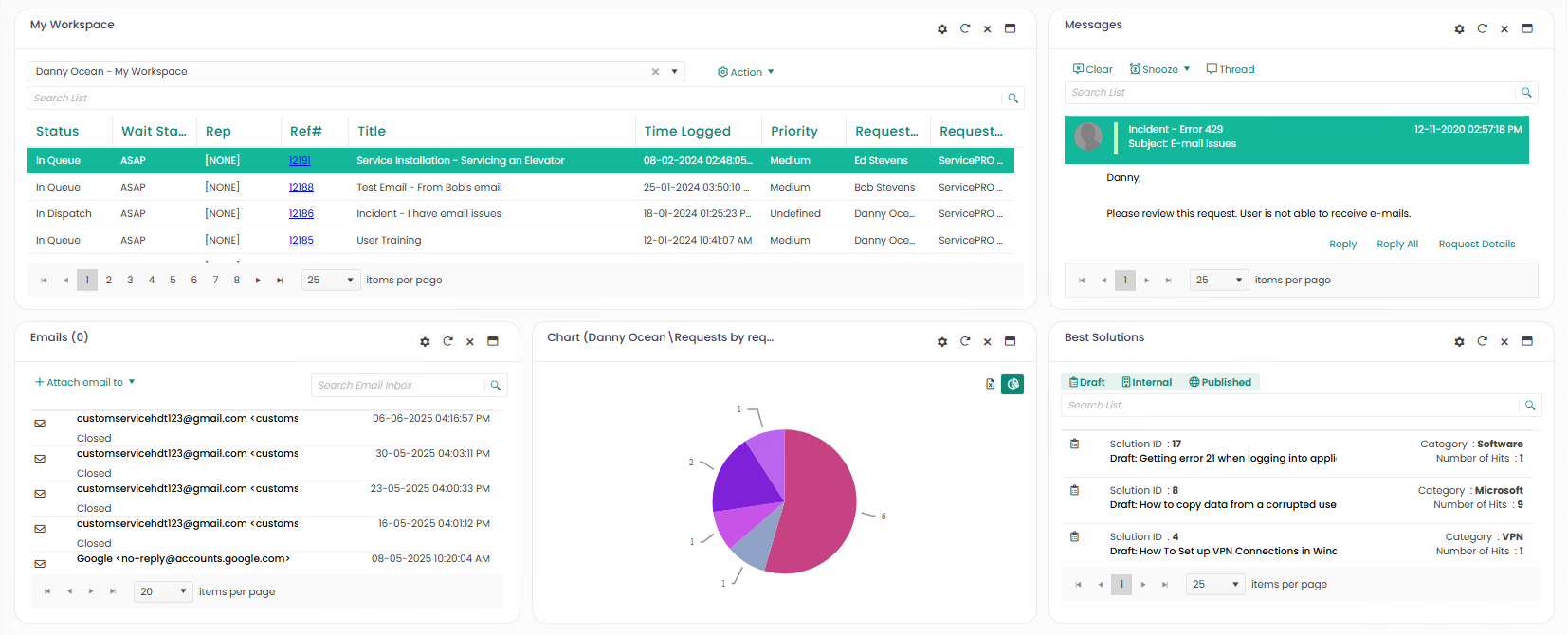Image resolution: width=1568 pixels, height=635 pixels.
Task: Click the clipboard icon for Solution ID 17
Action: [1074, 444]
